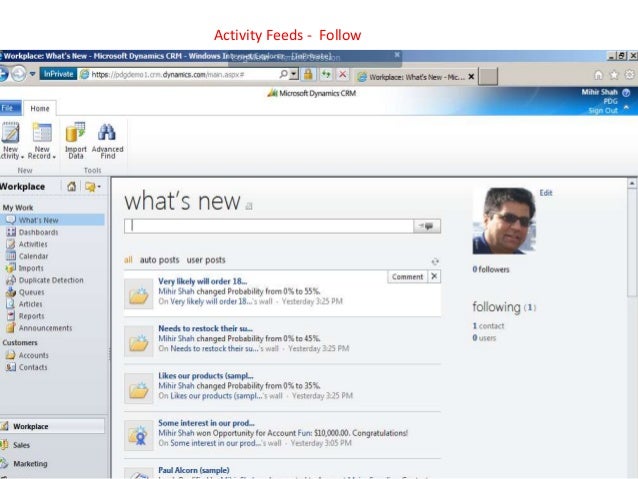Open a new blank browser tab
Screen dimensions: 638x479
[x=487, y=77]
